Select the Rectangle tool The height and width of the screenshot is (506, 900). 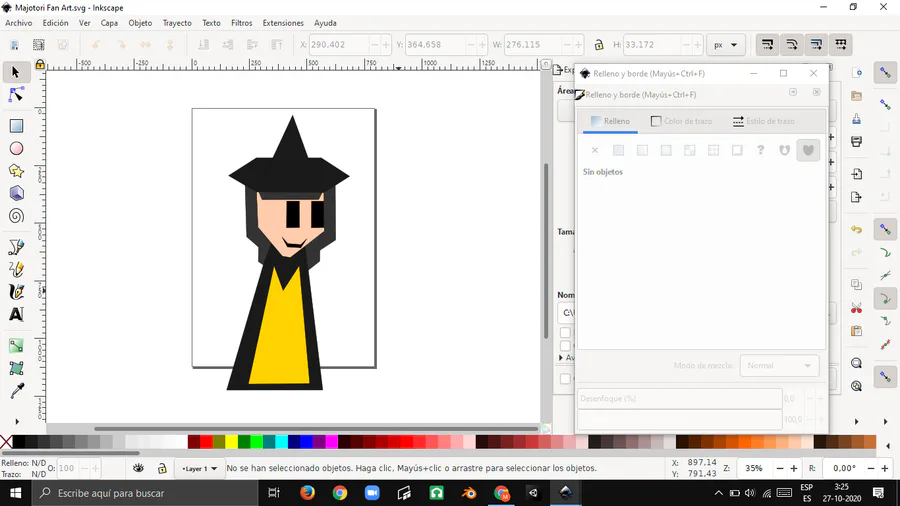point(16,126)
